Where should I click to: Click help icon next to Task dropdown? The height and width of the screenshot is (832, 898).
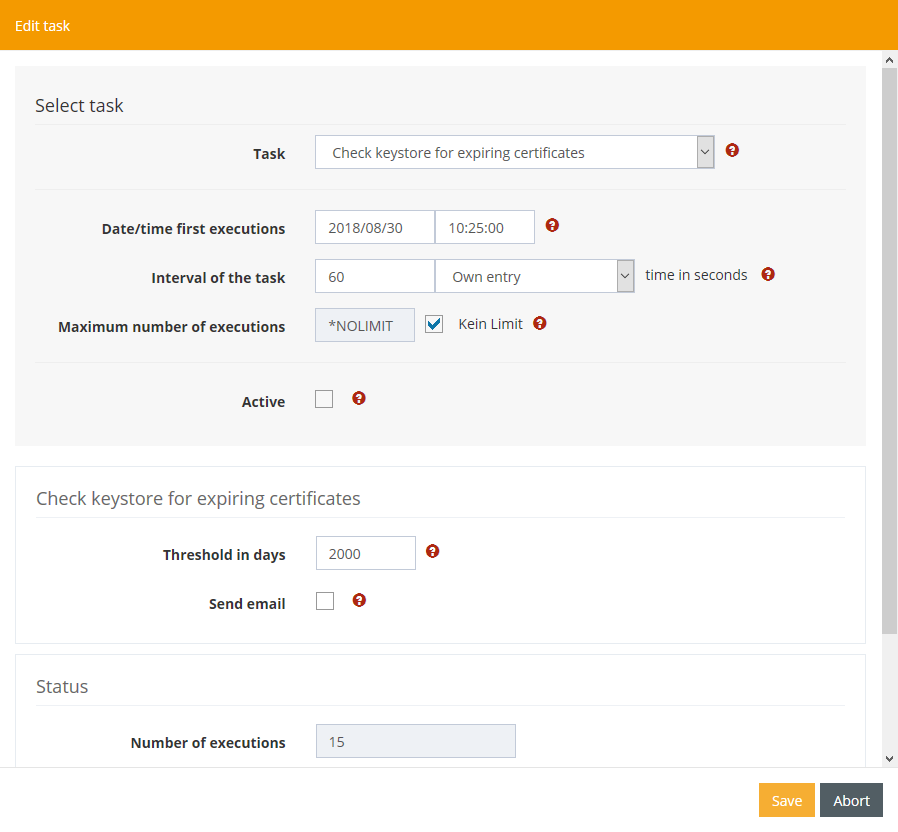(732, 151)
